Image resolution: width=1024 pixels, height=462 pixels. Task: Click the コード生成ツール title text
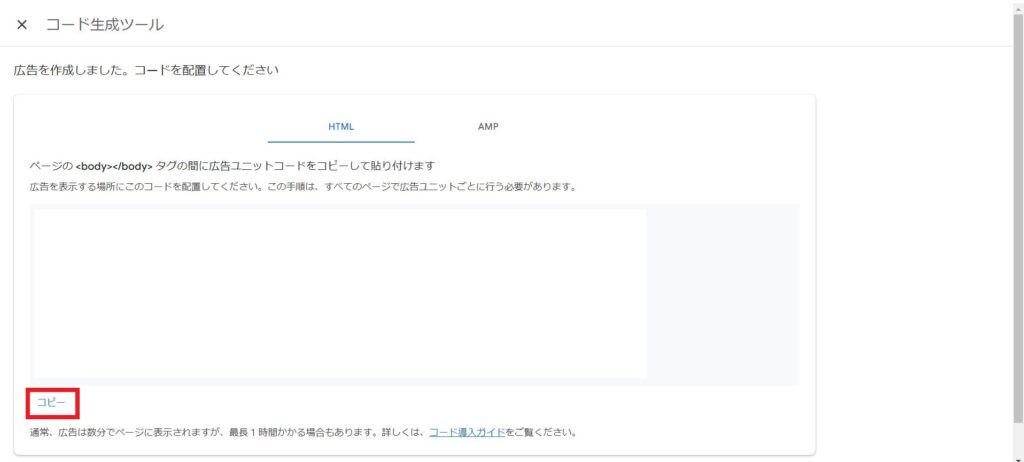105,24
